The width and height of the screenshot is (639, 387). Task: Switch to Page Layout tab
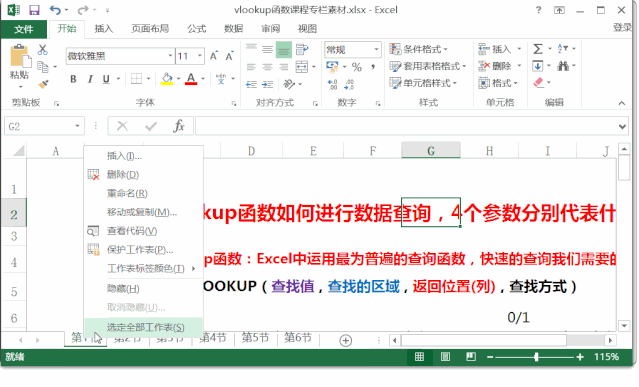[x=150, y=29]
